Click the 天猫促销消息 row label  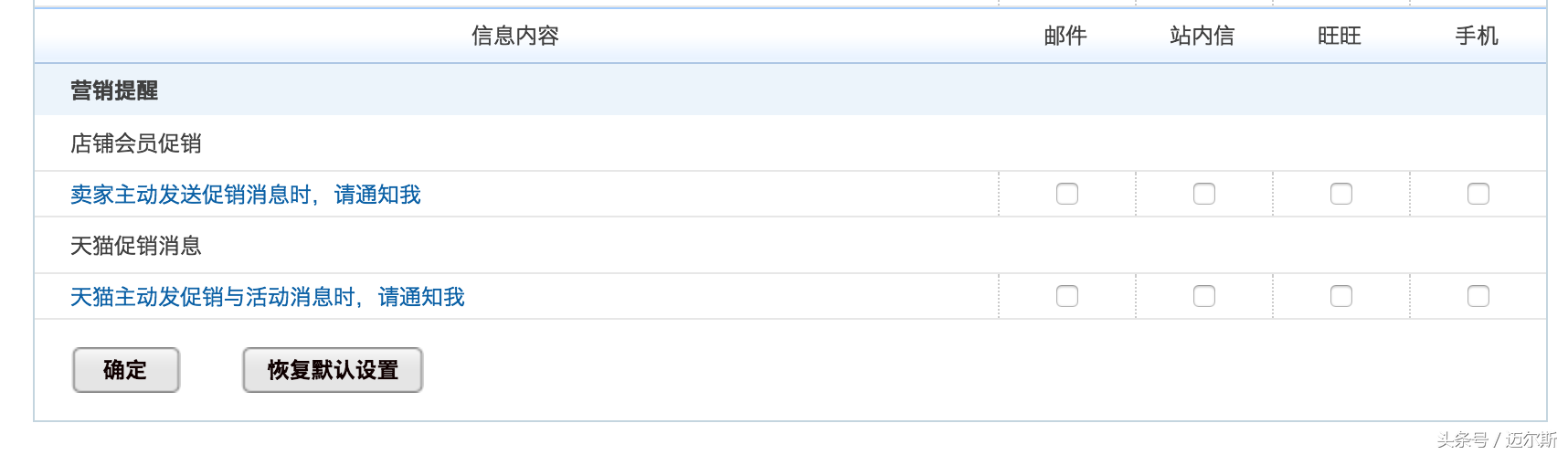click(136, 246)
